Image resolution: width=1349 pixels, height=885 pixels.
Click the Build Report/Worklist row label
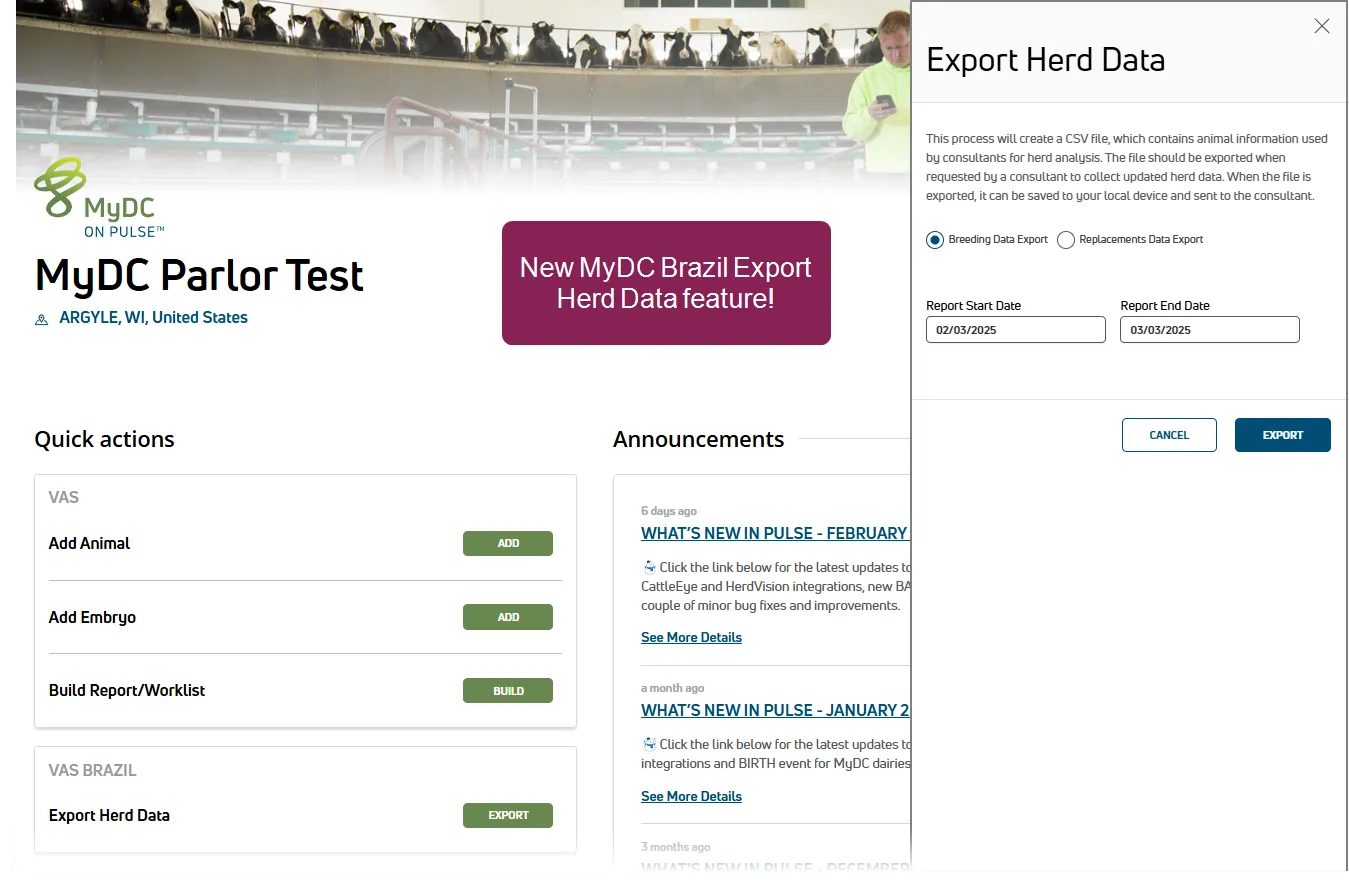tap(127, 690)
